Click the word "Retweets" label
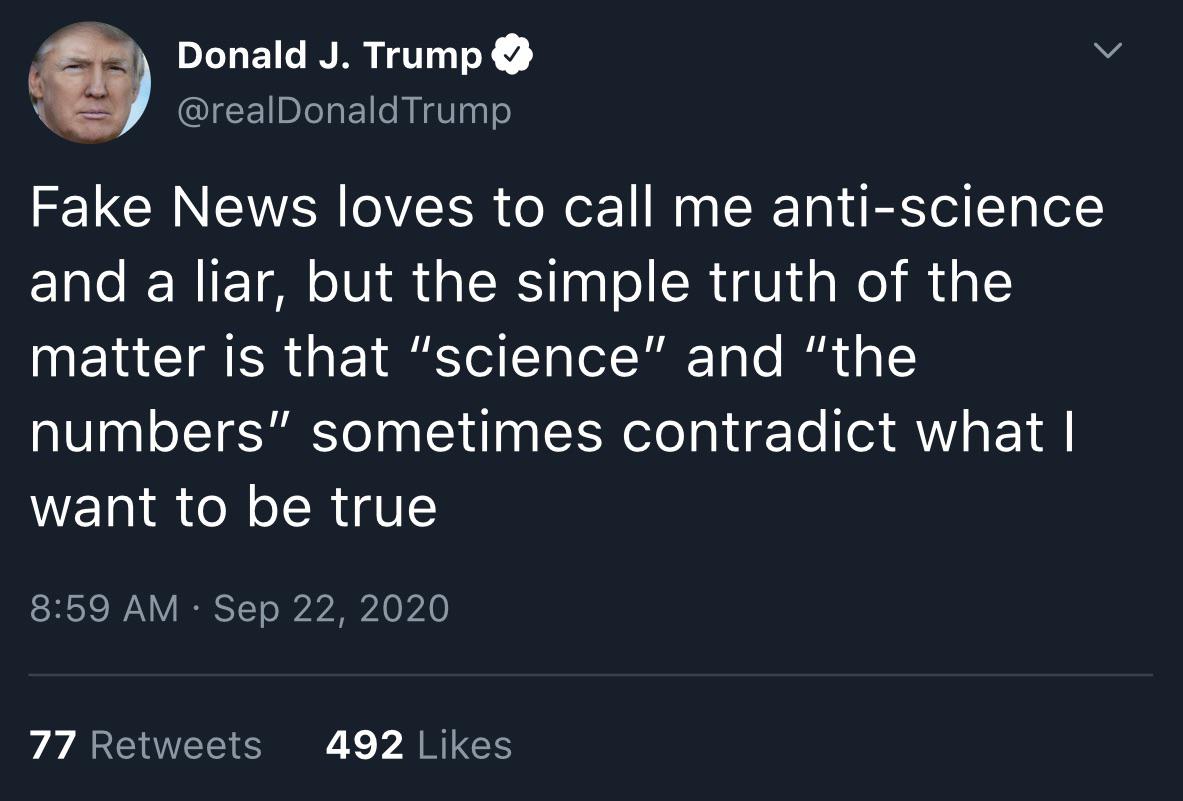 [176, 745]
